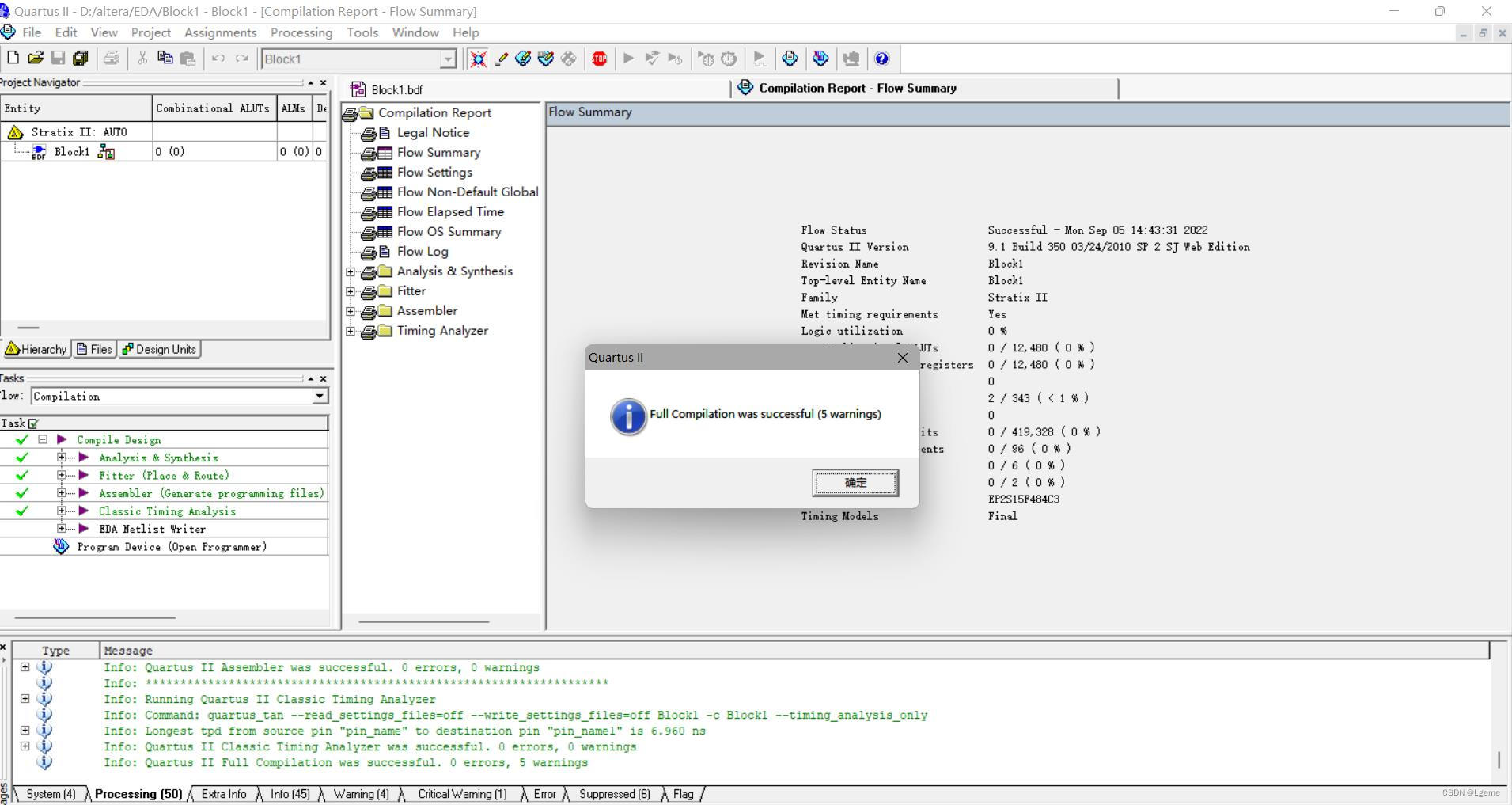Expand the EDA Netlist Writer task

point(62,528)
